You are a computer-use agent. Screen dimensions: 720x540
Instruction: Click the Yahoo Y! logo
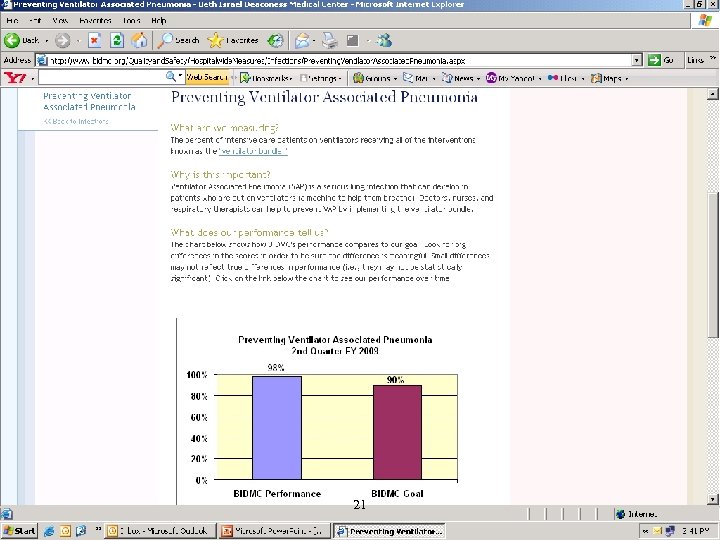(15, 78)
